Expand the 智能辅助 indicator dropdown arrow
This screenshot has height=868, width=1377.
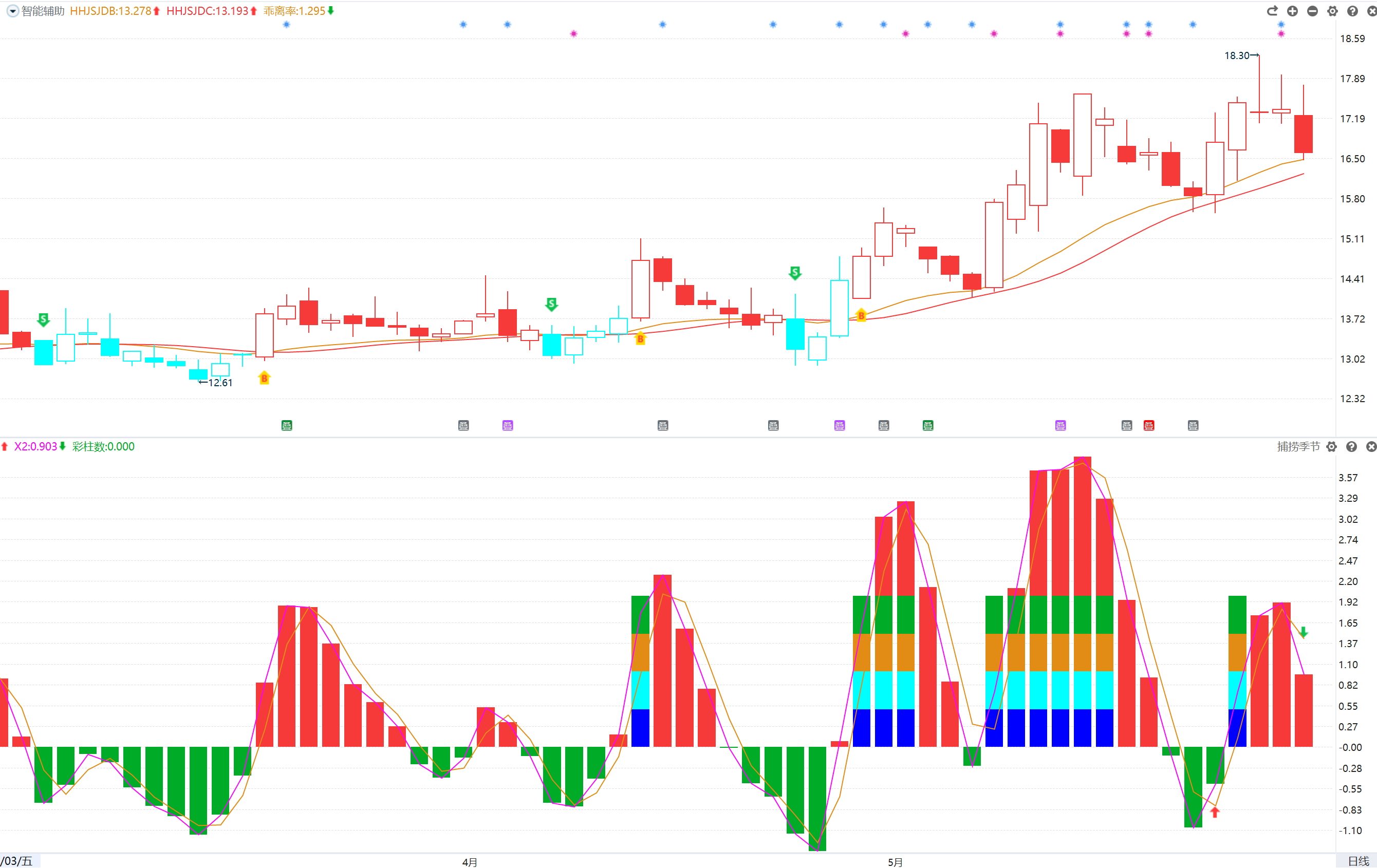12,11
